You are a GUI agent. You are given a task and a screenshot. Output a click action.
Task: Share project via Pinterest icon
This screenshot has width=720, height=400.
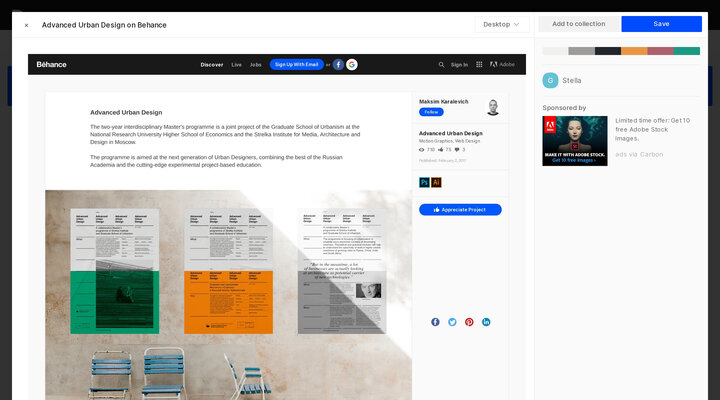pyautogui.click(x=469, y=322)
